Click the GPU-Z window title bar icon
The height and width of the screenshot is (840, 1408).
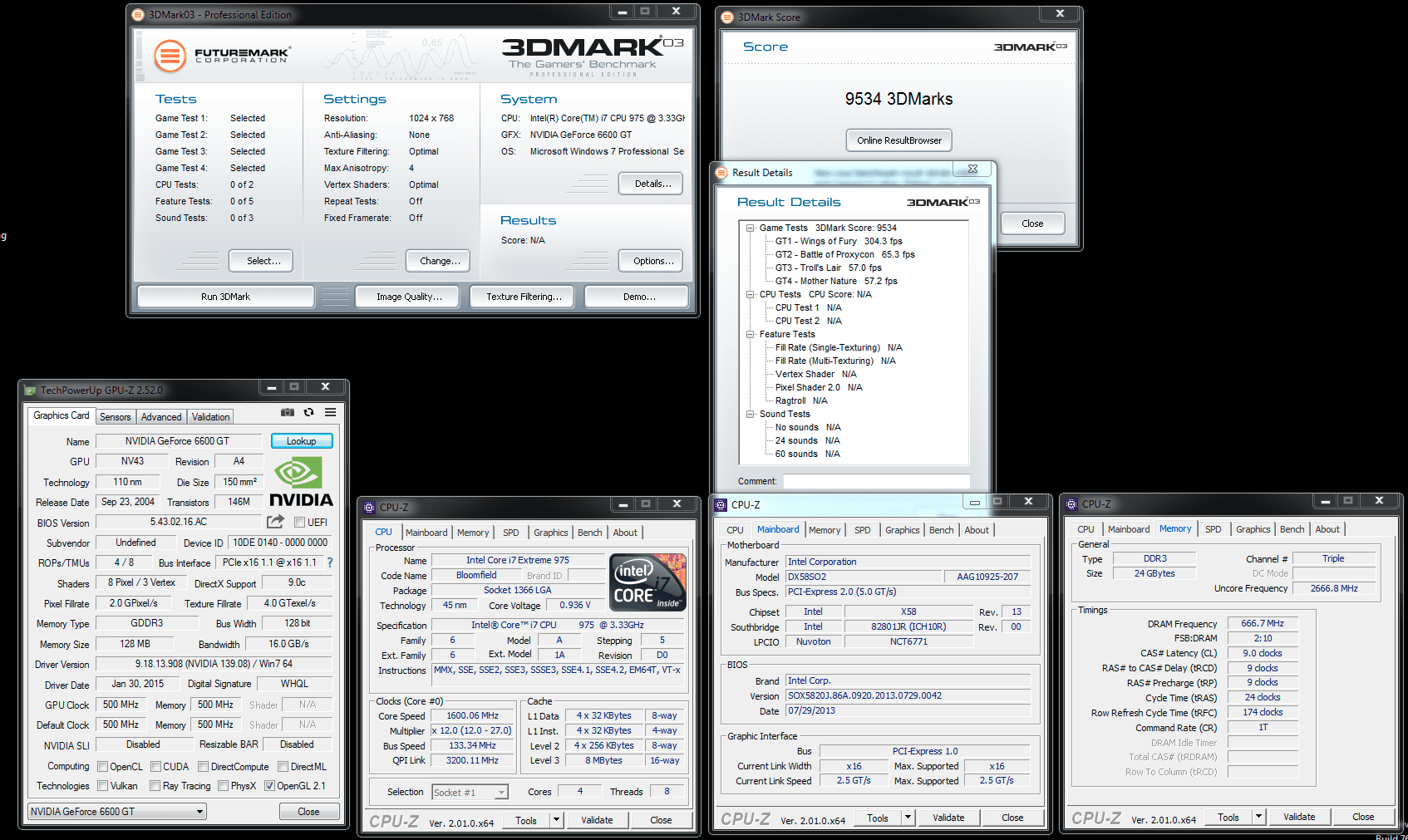tap(31, 390)
